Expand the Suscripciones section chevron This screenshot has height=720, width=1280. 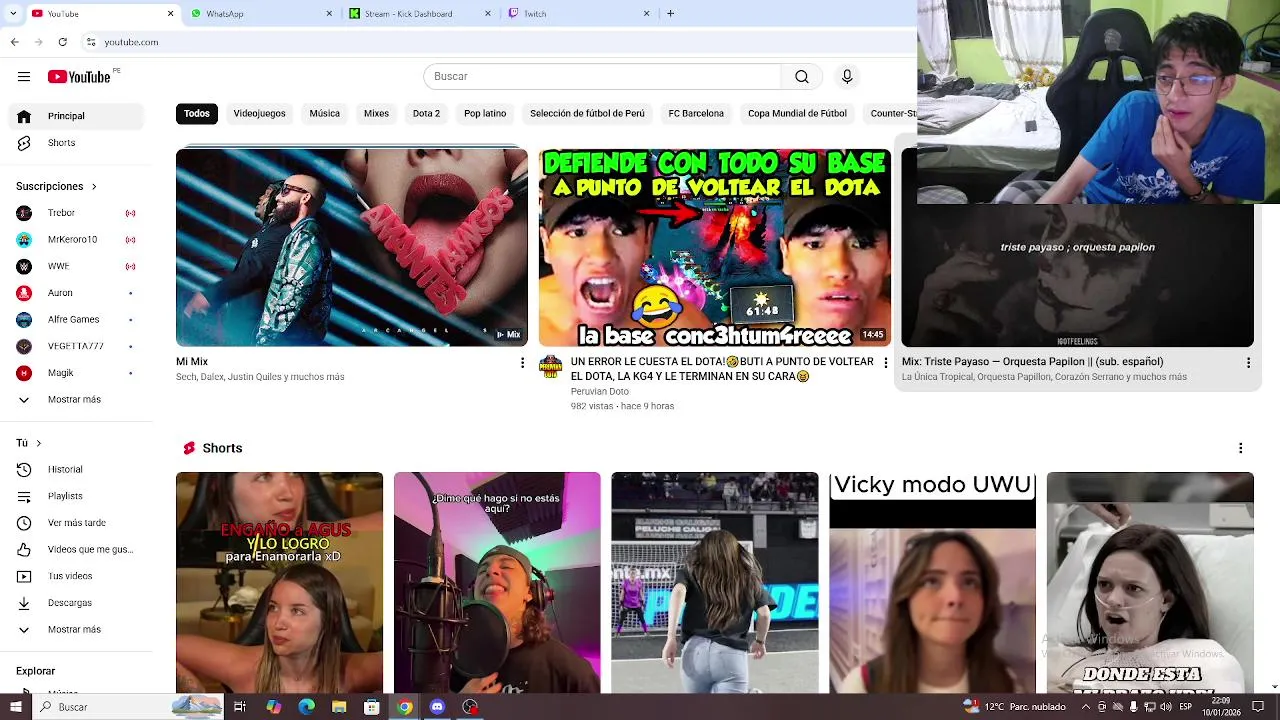click(94, 186)
